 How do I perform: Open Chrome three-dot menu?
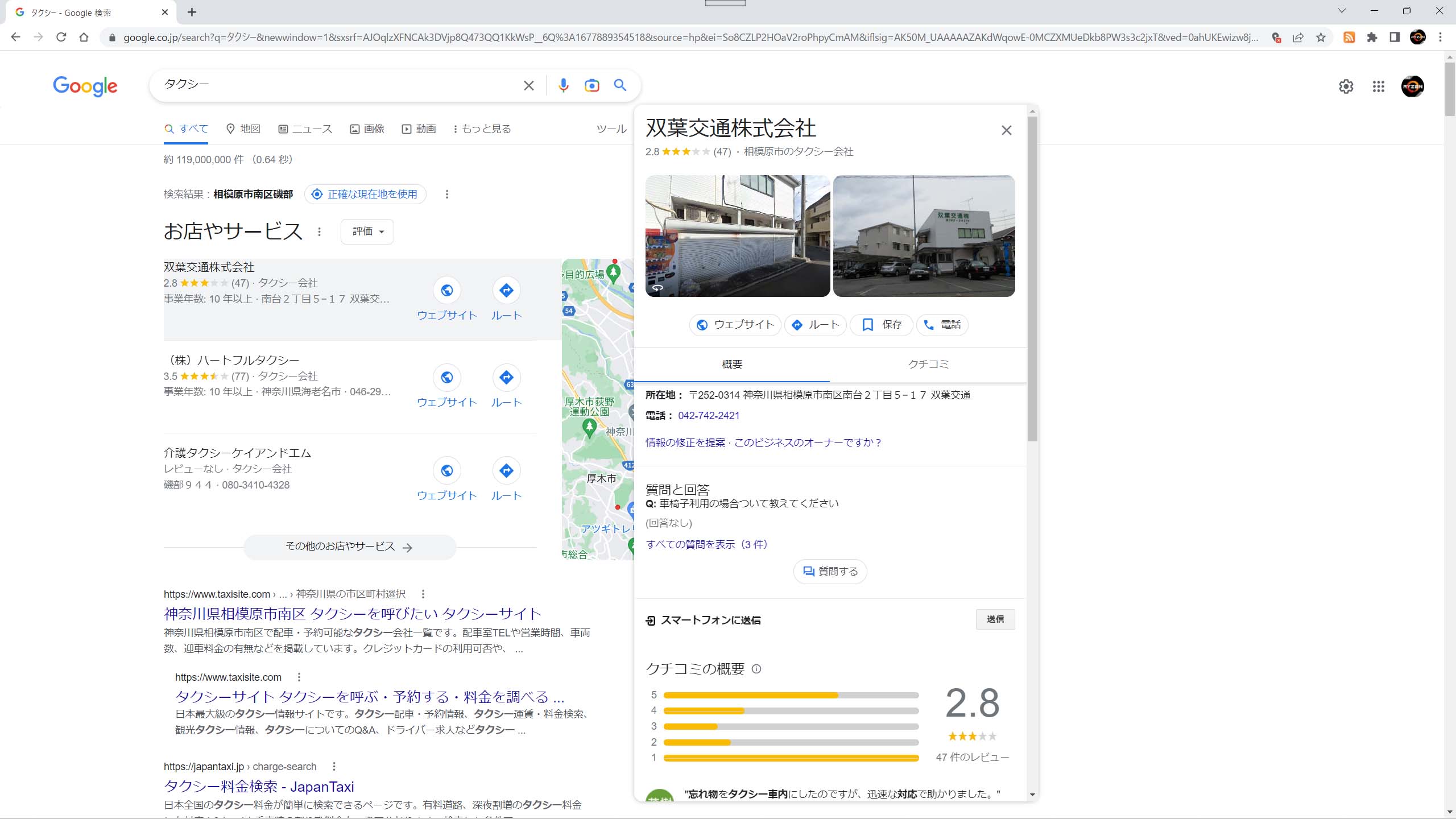1440,38
